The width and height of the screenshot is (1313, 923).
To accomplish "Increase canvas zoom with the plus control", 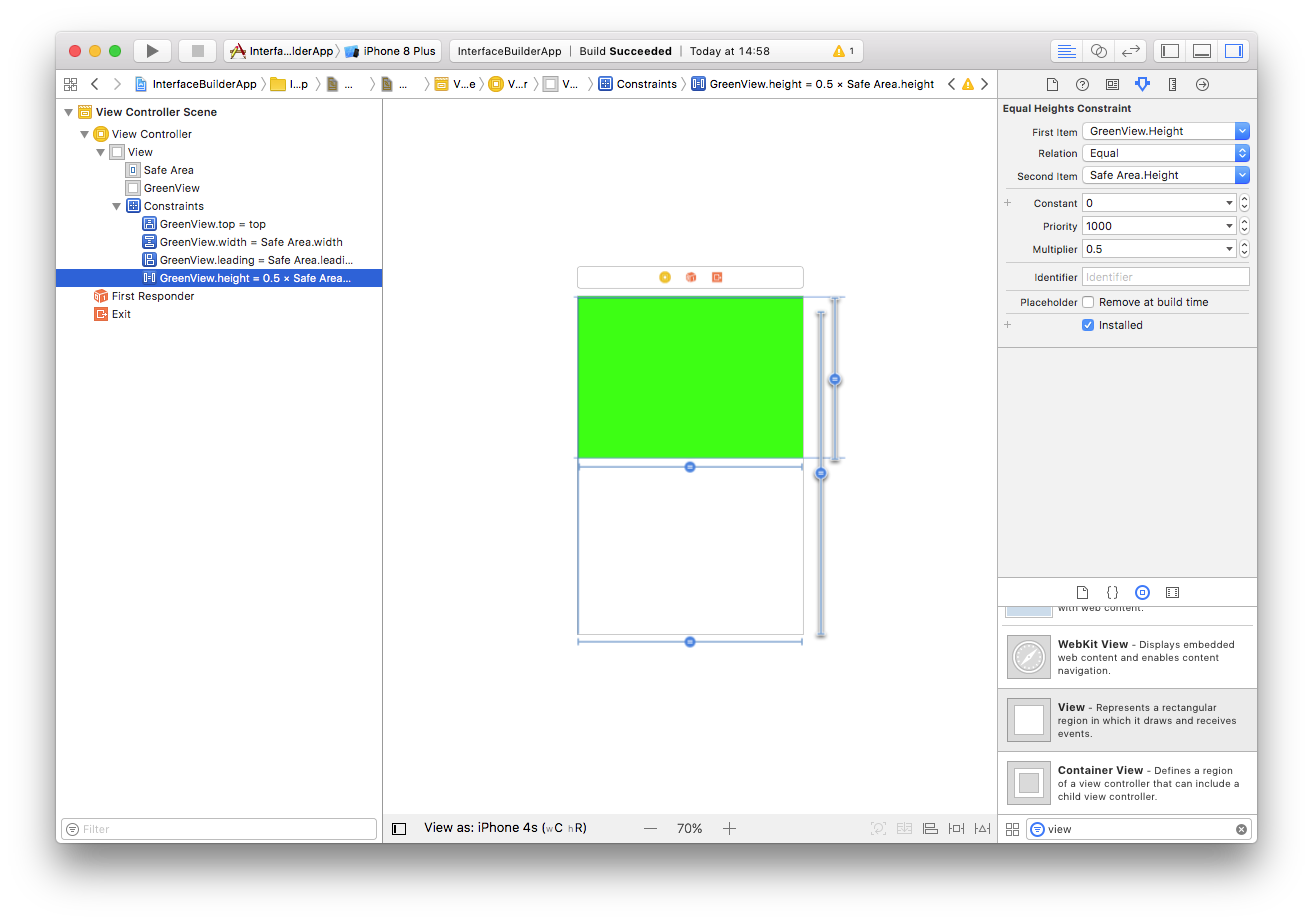I will [729, 828].
